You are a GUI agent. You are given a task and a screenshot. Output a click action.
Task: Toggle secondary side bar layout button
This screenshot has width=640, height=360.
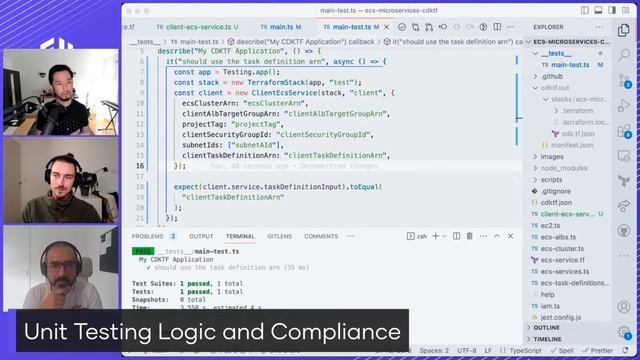[x=612, y=10]
